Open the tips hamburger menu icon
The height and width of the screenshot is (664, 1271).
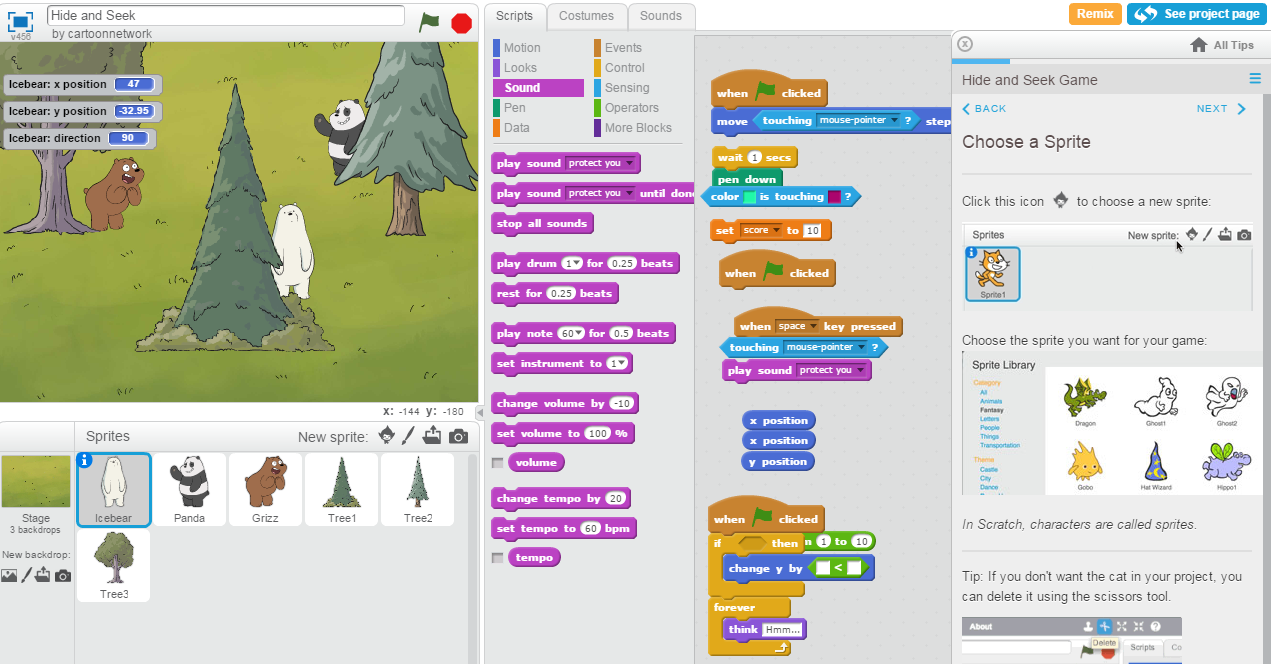pyautogui.click(x=1255, y=79)
